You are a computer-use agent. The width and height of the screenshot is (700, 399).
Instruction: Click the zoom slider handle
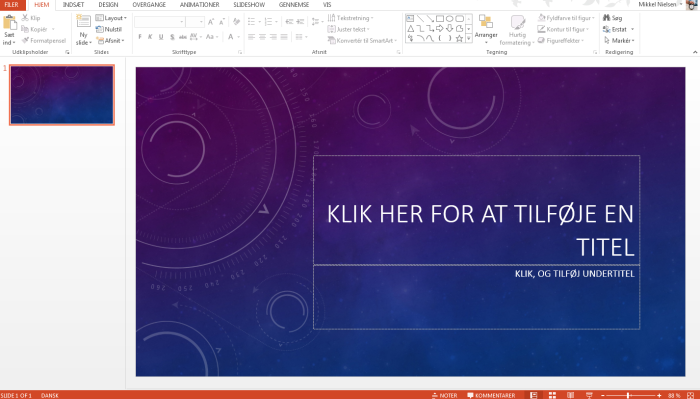(628, 395)
